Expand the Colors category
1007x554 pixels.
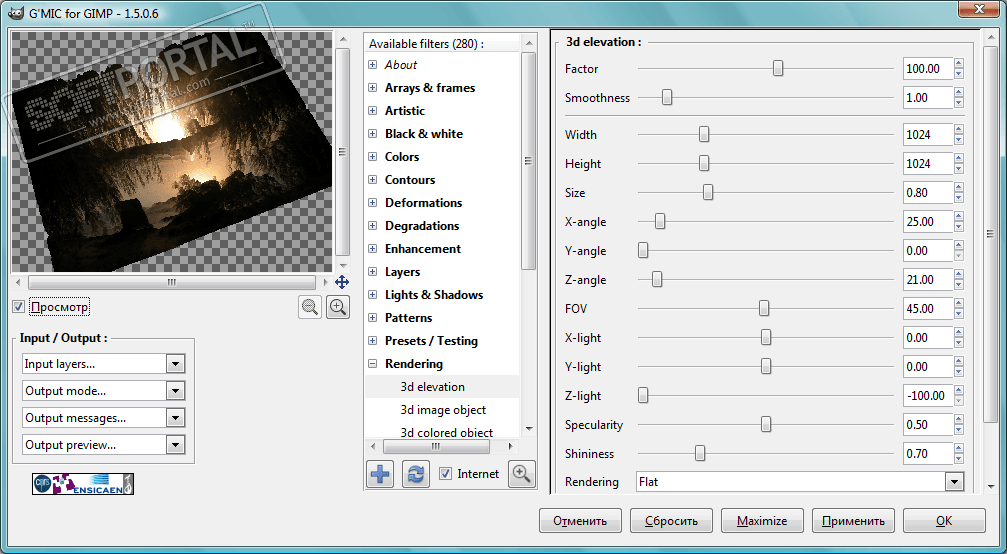point(372,157)
